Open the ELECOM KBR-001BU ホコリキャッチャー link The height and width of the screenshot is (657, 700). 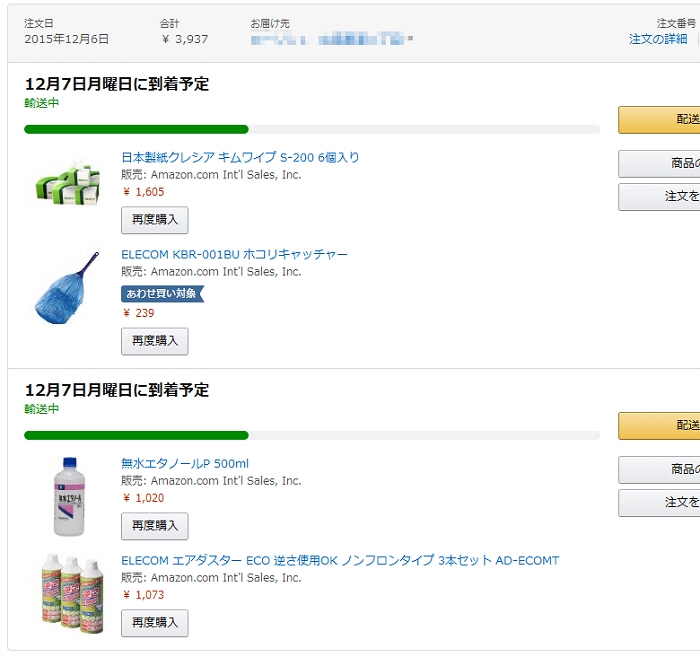pos(234,254)
